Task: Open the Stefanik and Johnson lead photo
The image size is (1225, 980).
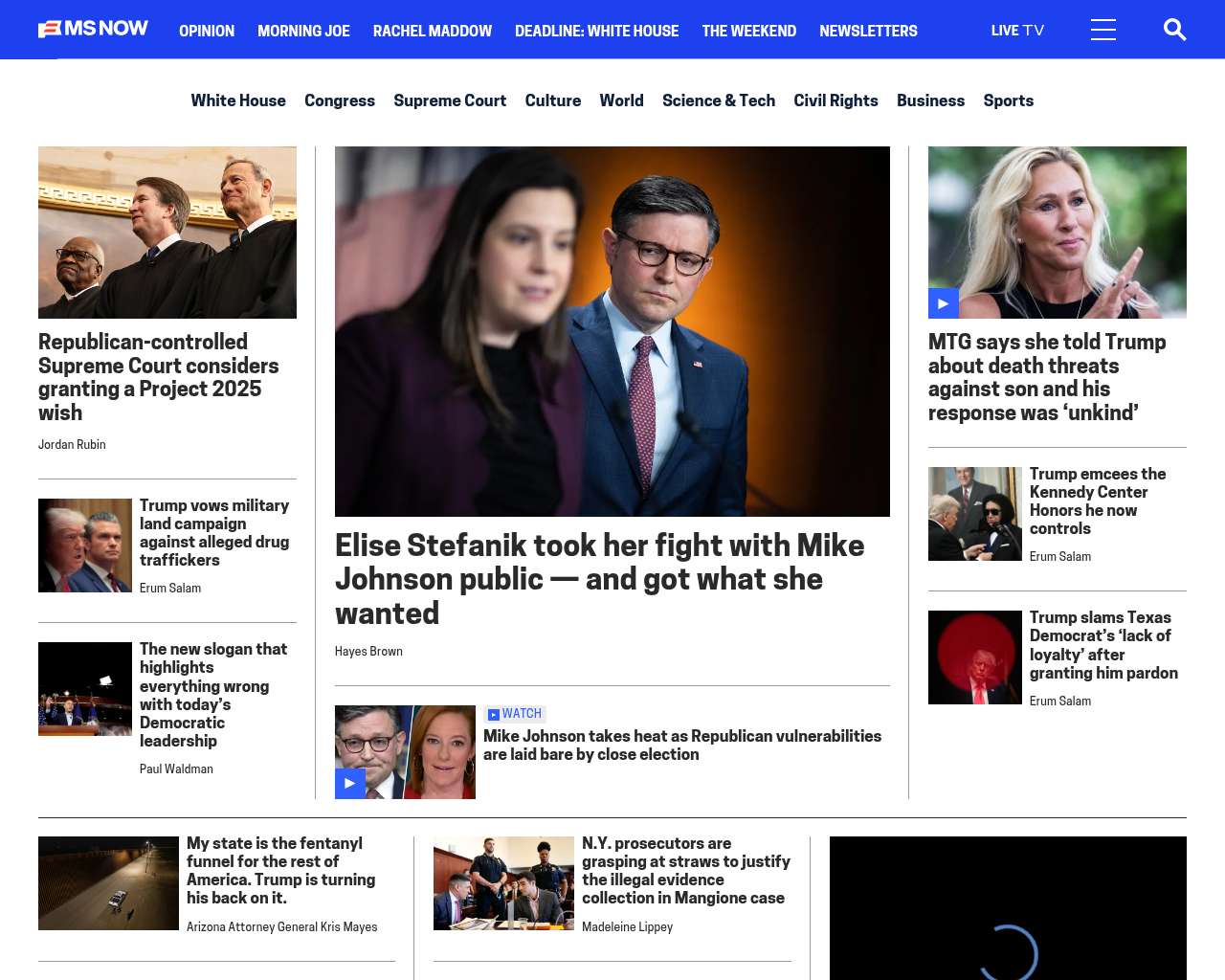Action: [612, 331]
